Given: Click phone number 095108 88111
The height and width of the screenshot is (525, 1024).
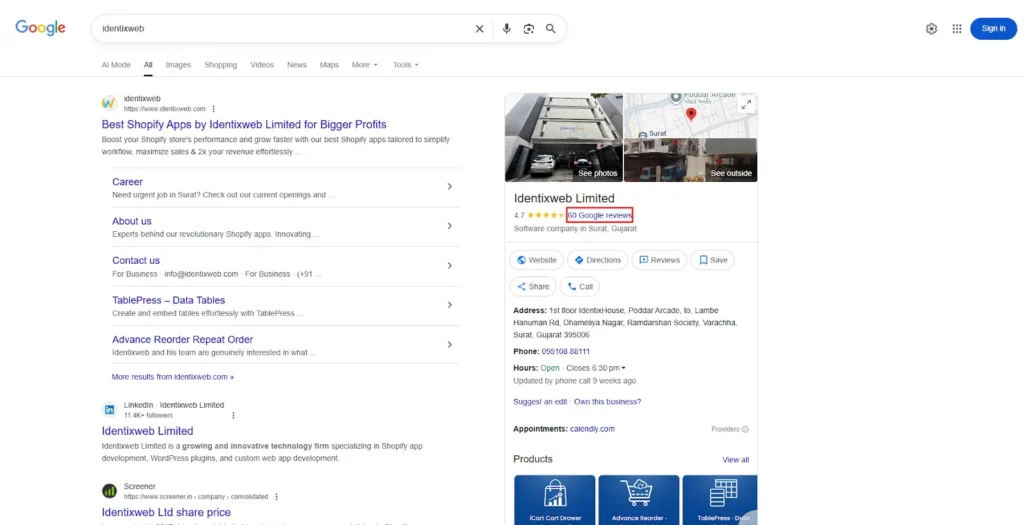Looking at the screenshot, I should [566, 351].
